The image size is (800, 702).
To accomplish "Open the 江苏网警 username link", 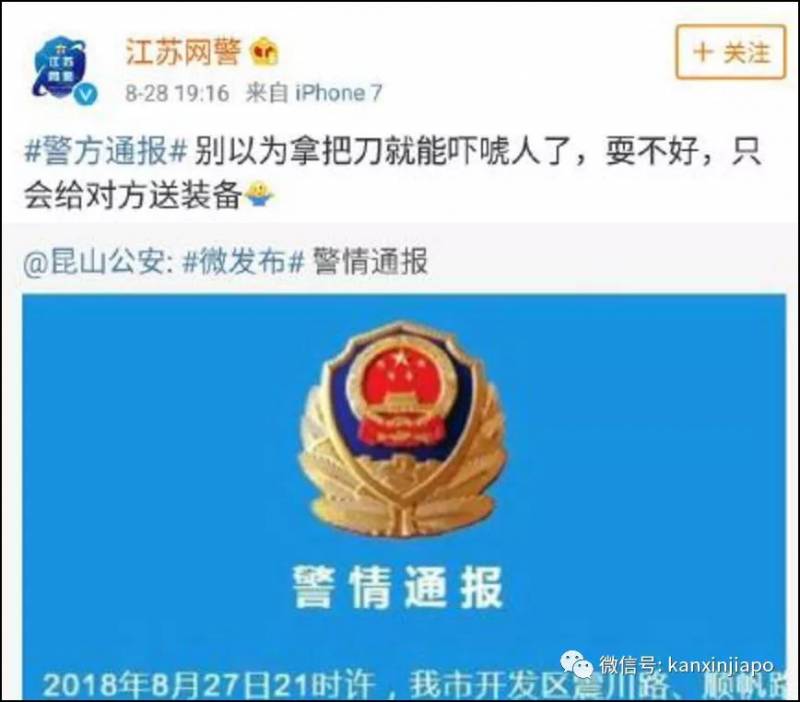I will (183, 52).
